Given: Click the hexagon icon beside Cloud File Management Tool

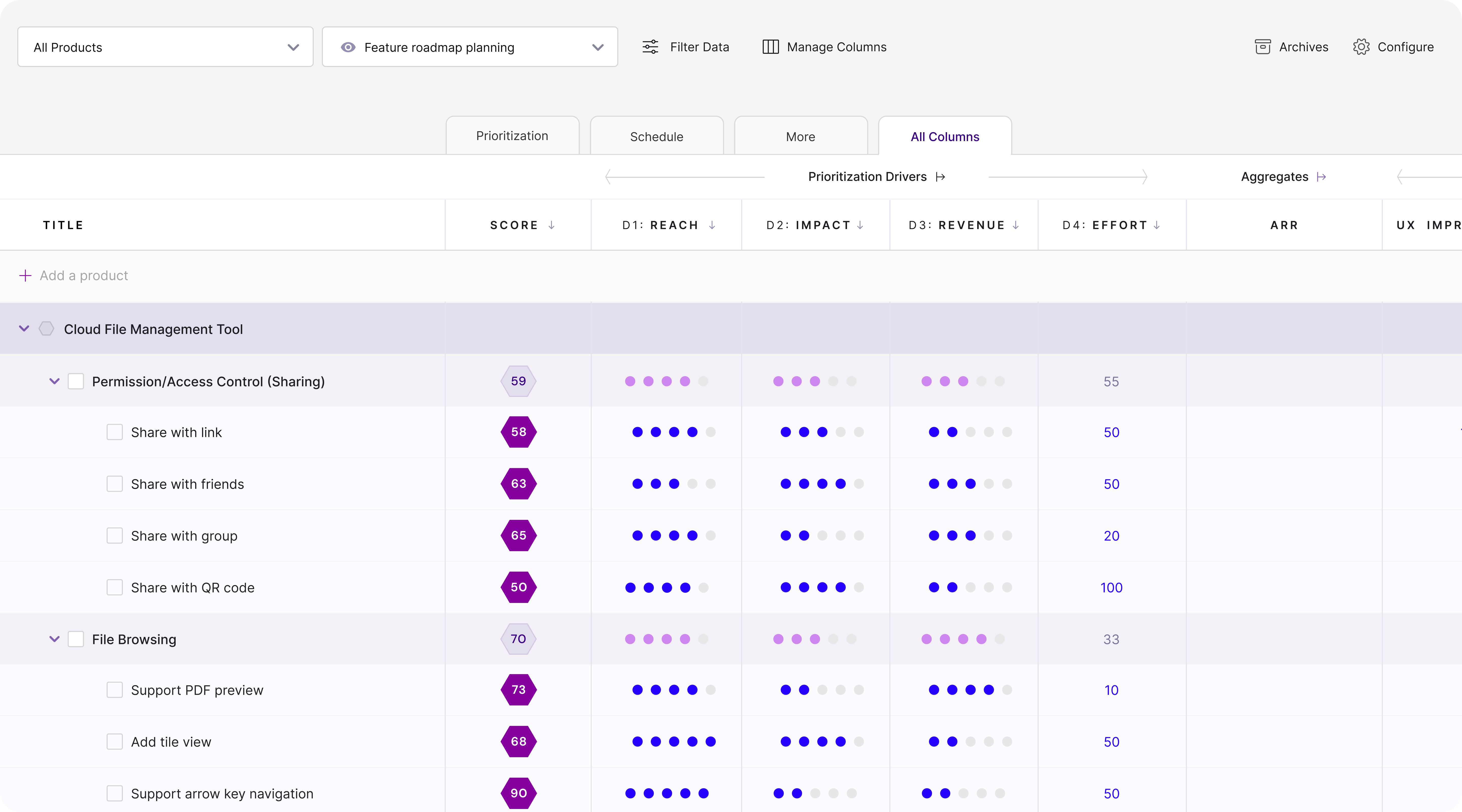Looking at the screenshot, I should [46, 329].
